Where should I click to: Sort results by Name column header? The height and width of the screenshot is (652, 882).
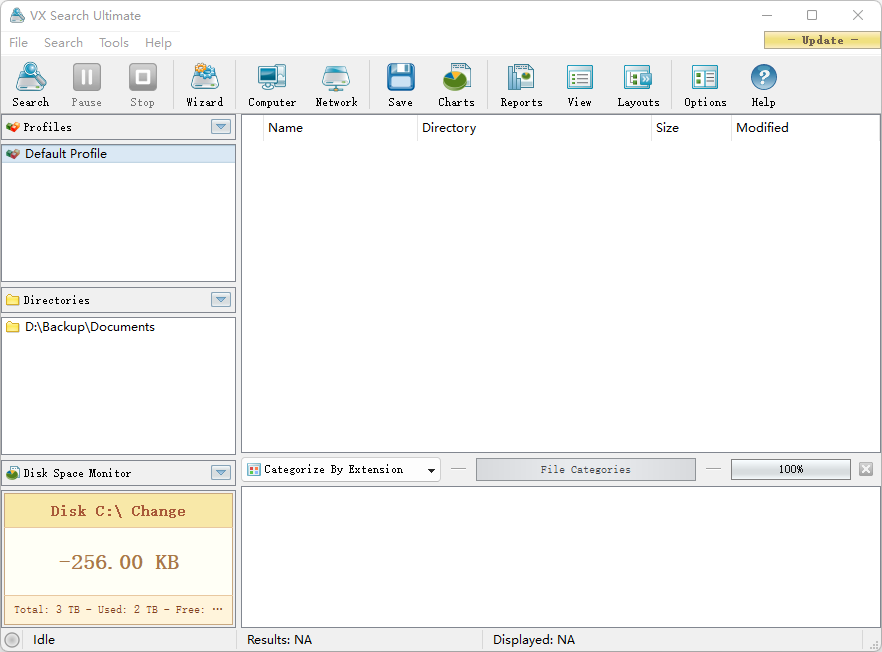(340, 128)
